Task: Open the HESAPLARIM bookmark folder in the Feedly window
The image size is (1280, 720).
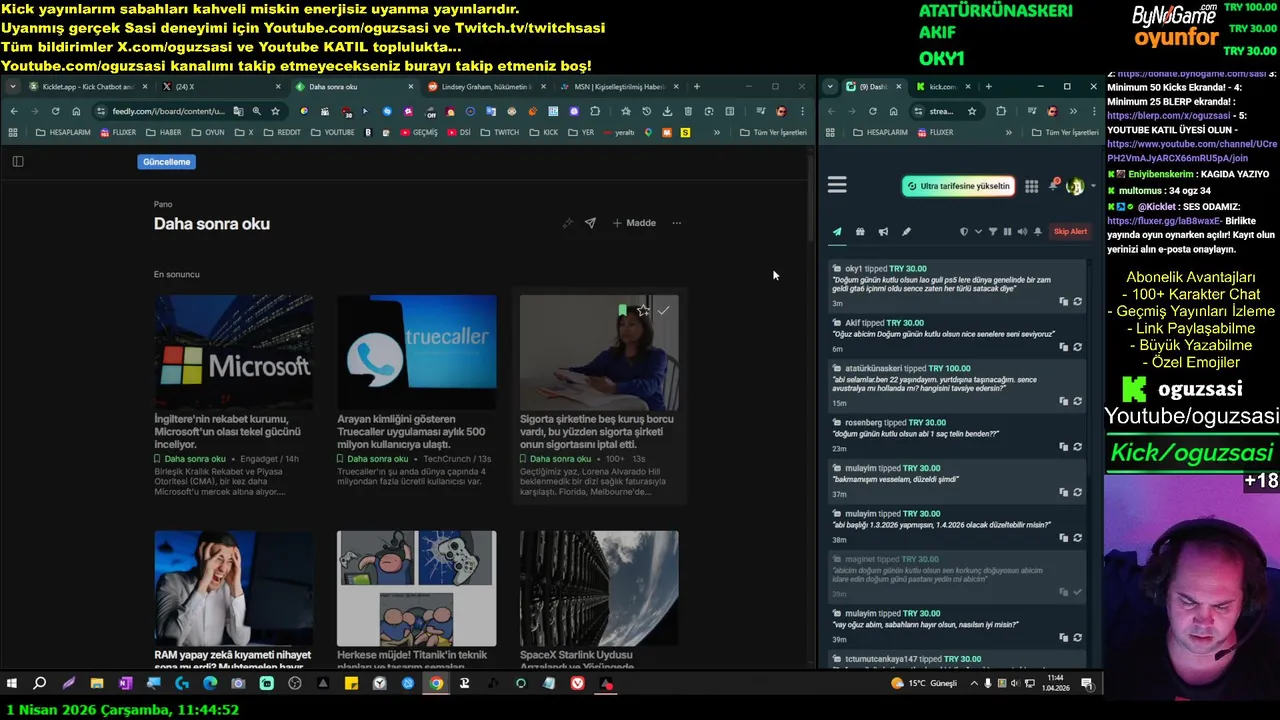Action: [x=62, y=132]
